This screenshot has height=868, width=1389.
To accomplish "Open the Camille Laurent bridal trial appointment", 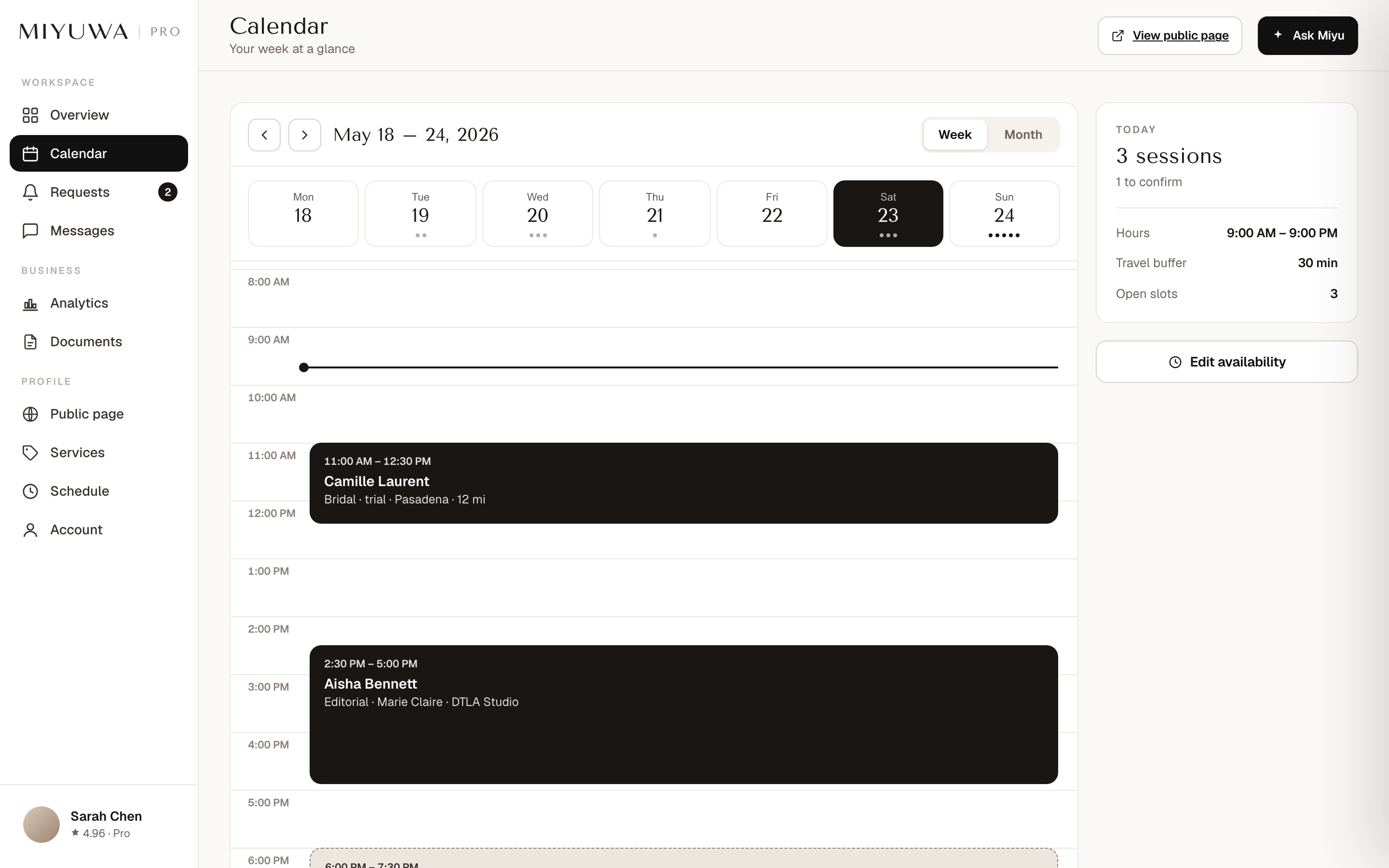I will pyautogui.click(x=683, y=483).
